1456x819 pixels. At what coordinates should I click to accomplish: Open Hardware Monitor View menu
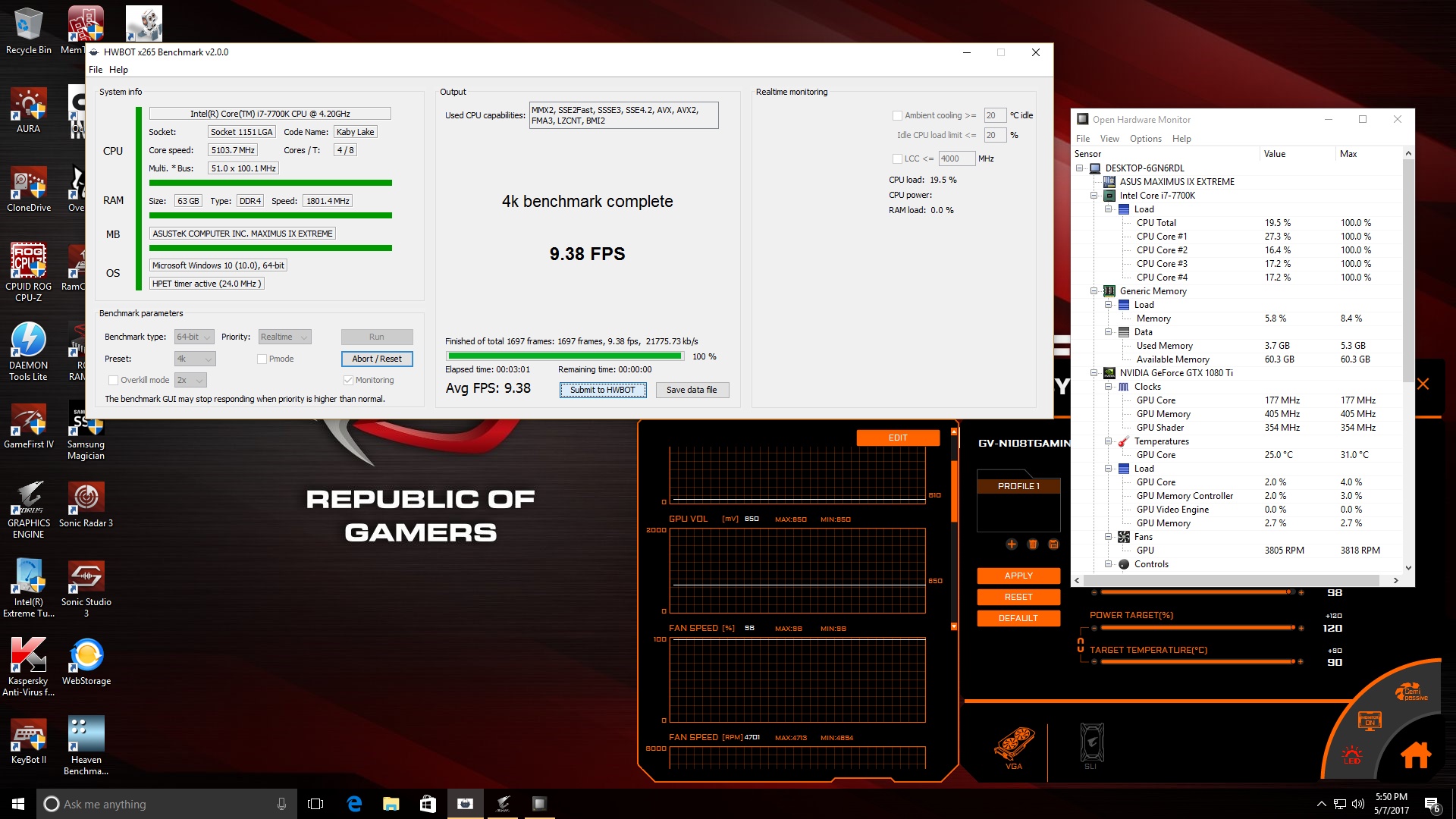pyautogui.click(x=1109, y=139)
